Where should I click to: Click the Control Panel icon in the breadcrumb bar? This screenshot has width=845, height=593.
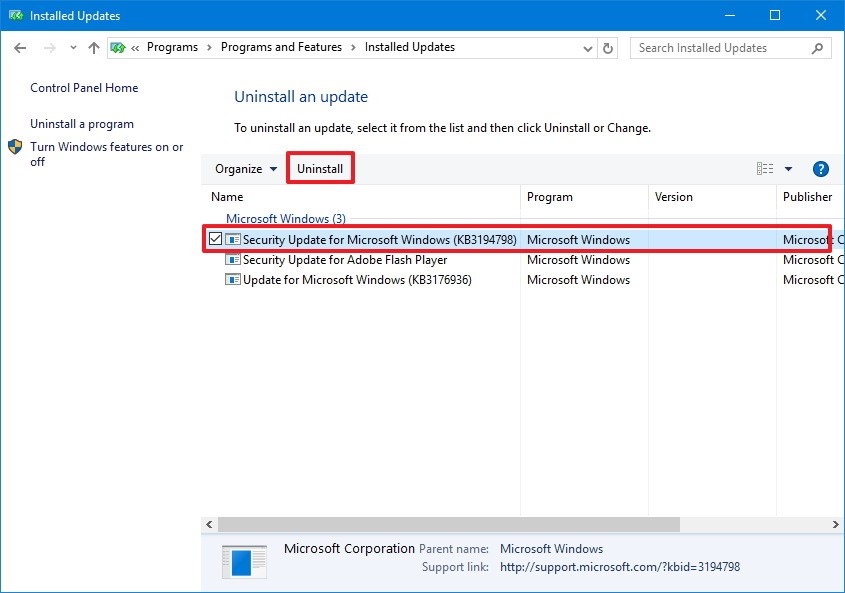117,47
